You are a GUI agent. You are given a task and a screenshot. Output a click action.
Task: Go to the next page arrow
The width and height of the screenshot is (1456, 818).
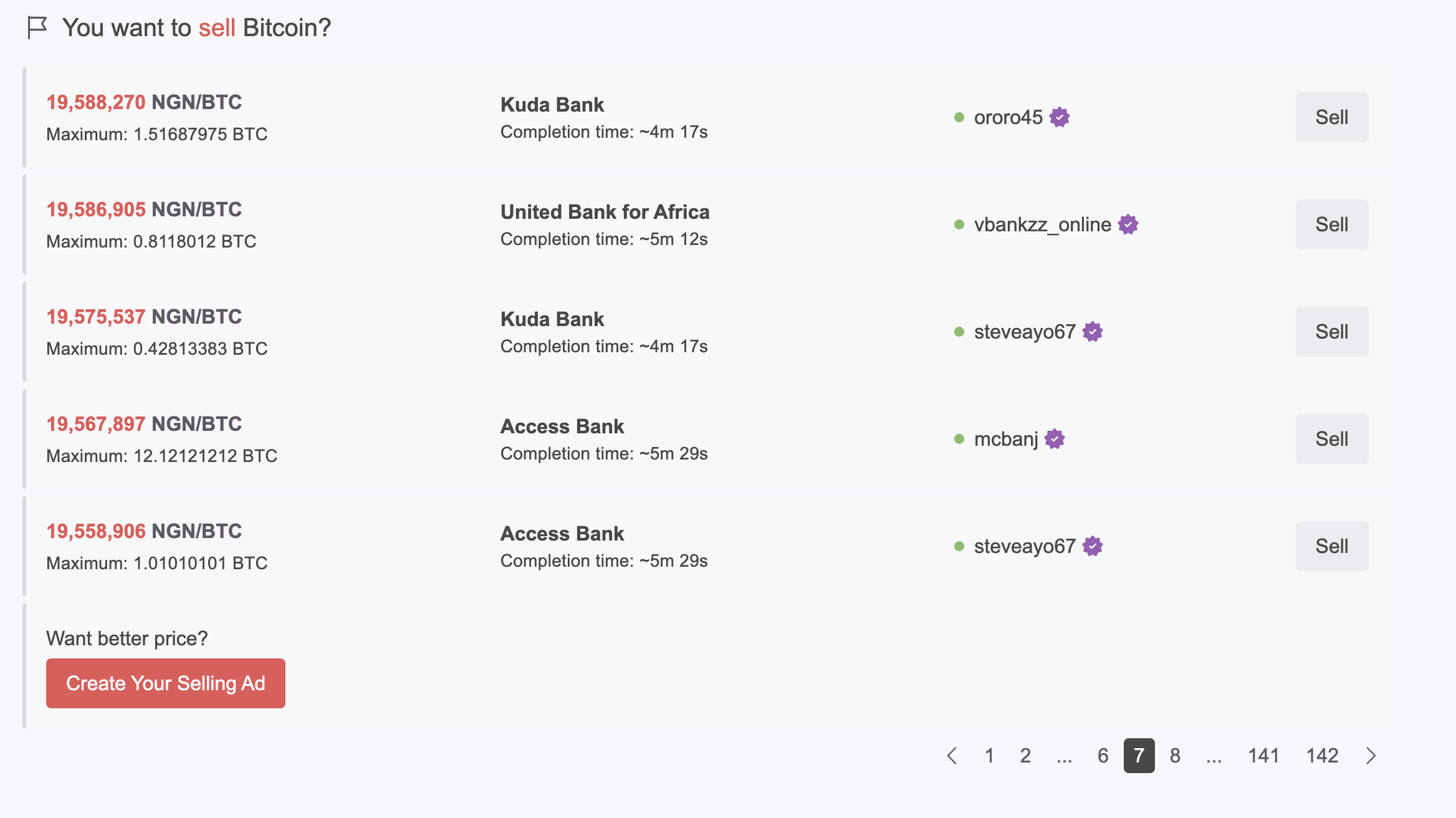(x=1371, y=756)
